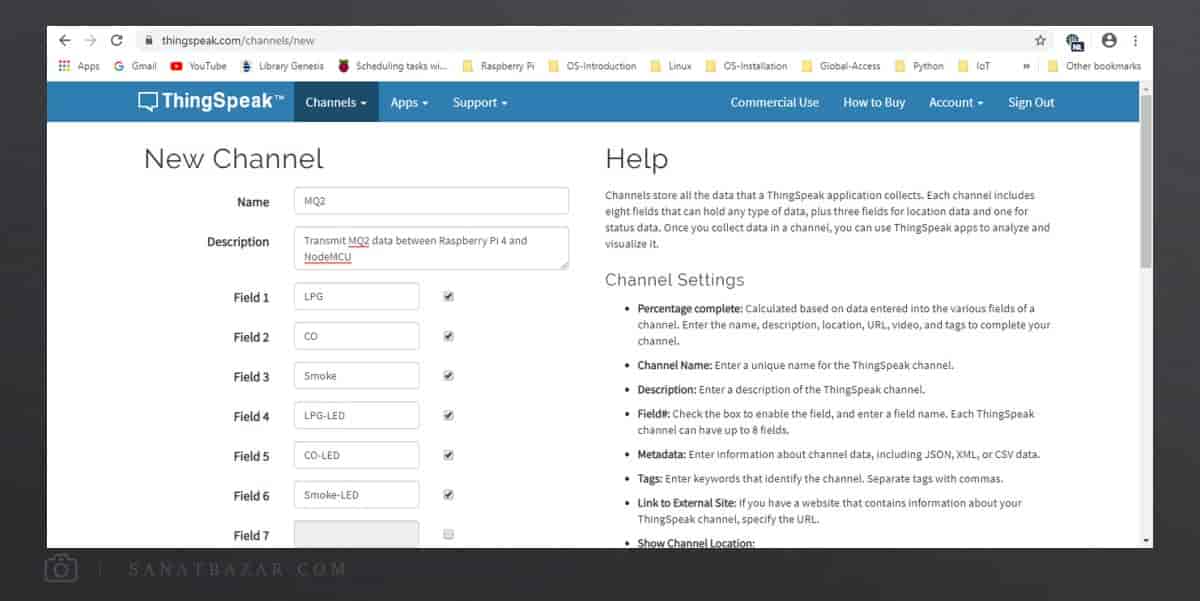1200x601 pixels.
Task: Bookmark this page with the star icon
Action: pyautogui.click(x=1040, y=41)
